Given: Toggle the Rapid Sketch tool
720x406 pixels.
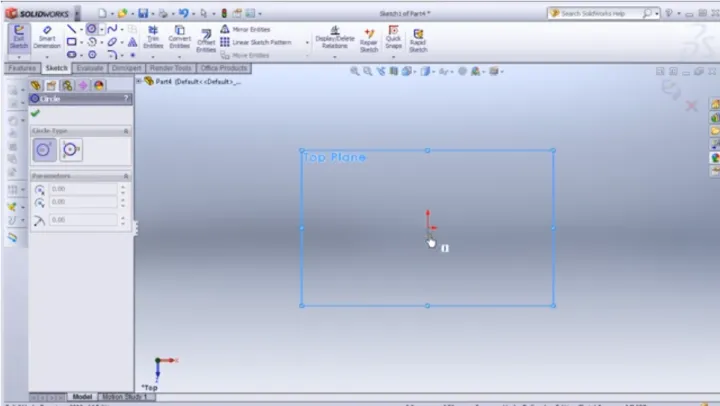Looking at the screenshot, I should pyautogui.click(x=418, y=37).
